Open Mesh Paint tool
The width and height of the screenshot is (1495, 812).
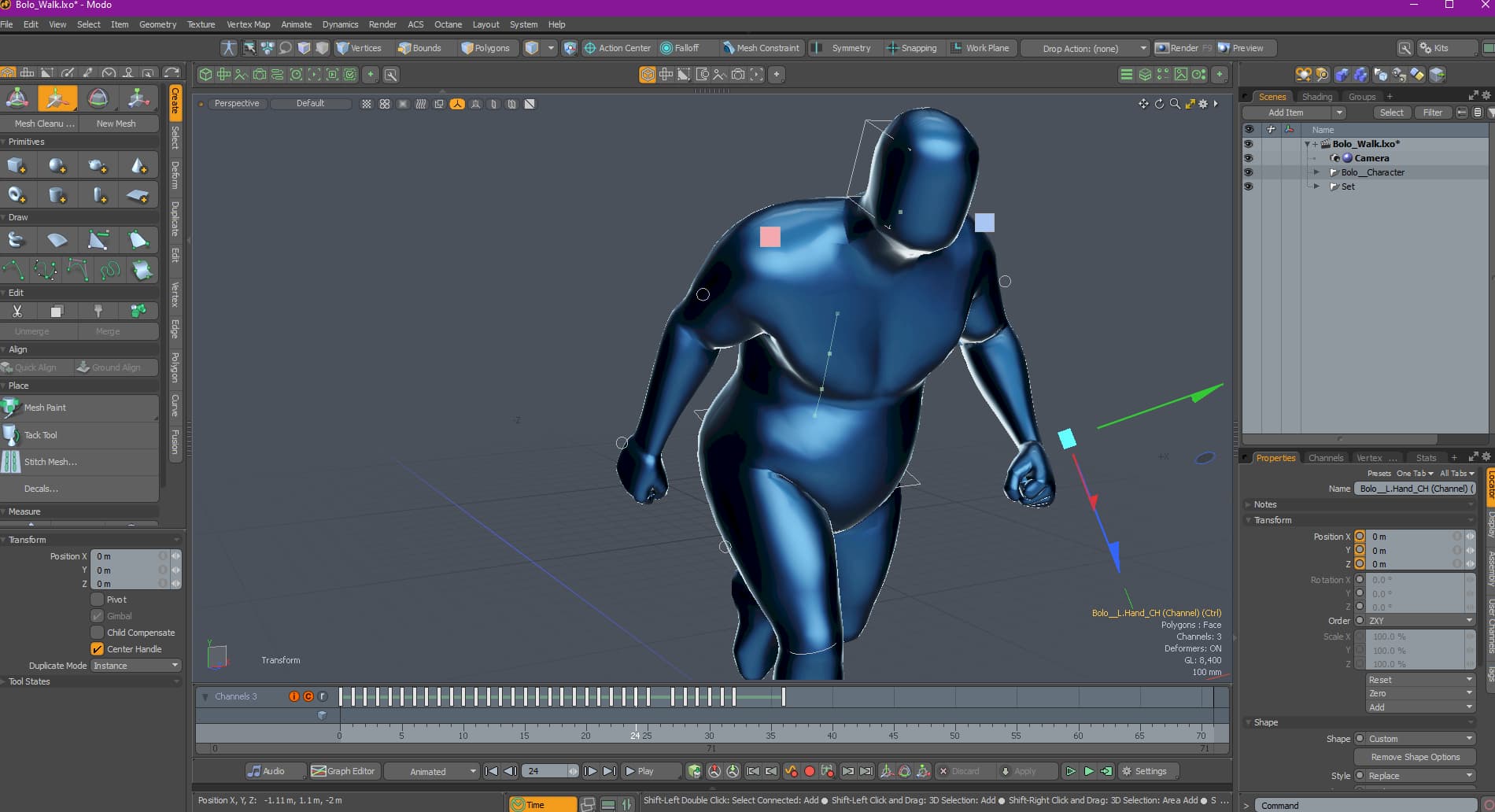tap(79, 408)
